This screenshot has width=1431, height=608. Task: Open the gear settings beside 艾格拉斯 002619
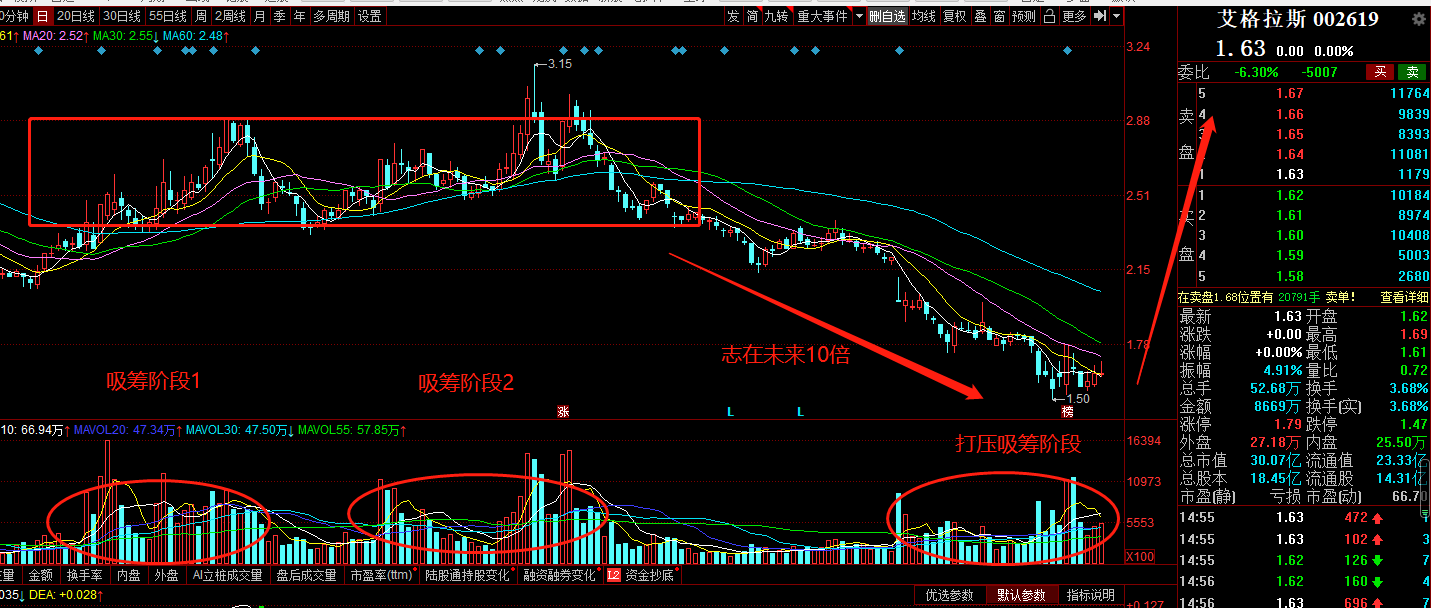pyautogui.click(x=1416, y=20)
